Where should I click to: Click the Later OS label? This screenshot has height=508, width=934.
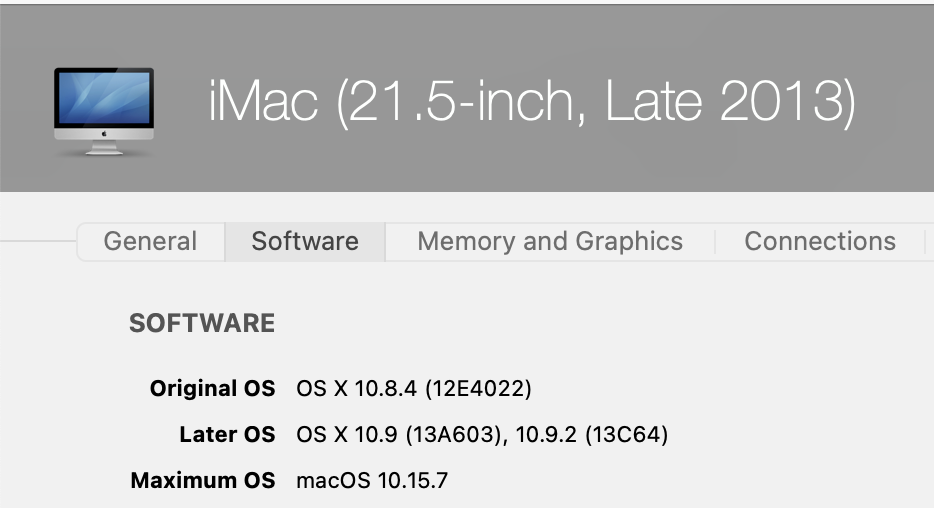[227, 435]
